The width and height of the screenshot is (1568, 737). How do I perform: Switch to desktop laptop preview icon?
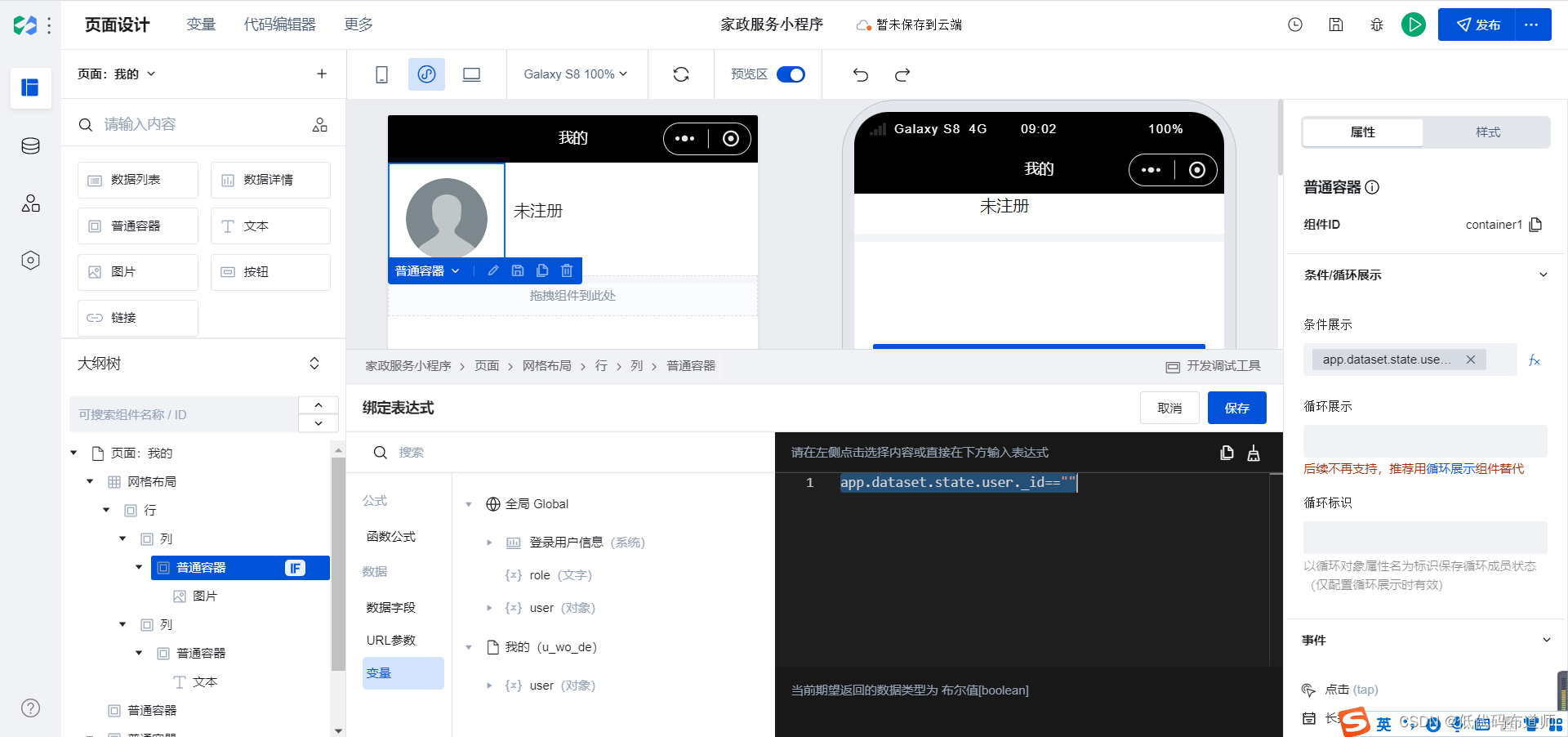coord(471,74)
